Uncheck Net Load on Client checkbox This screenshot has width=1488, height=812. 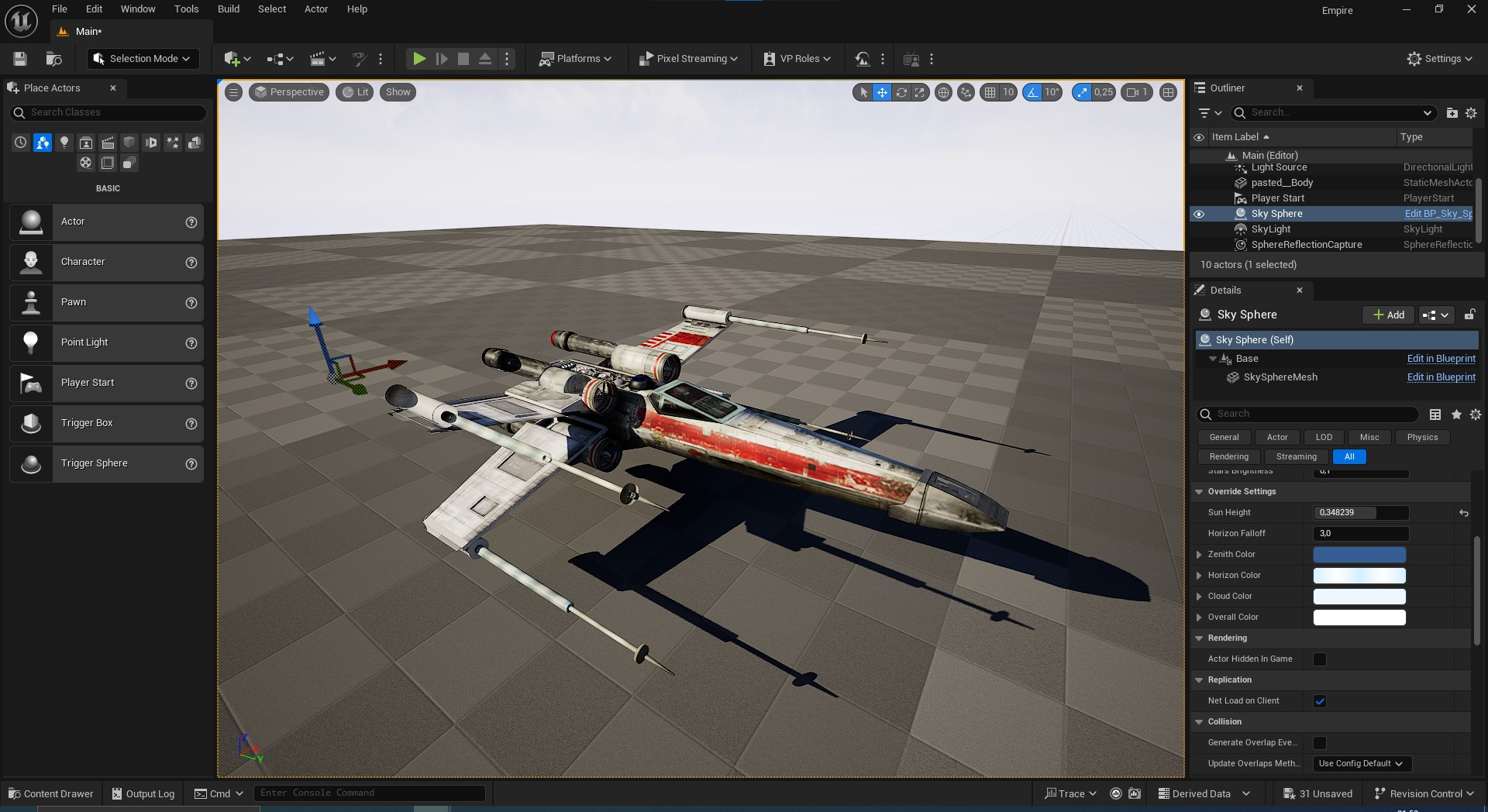click(1320, 701)
